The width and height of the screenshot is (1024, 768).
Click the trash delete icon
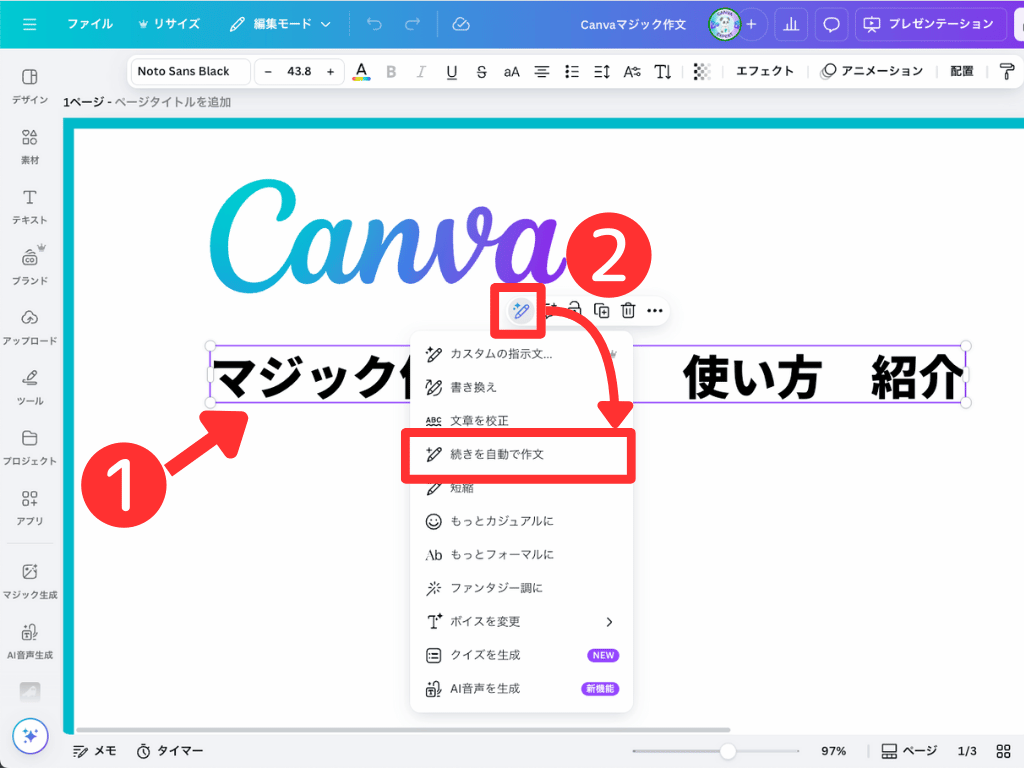(628, 311)
